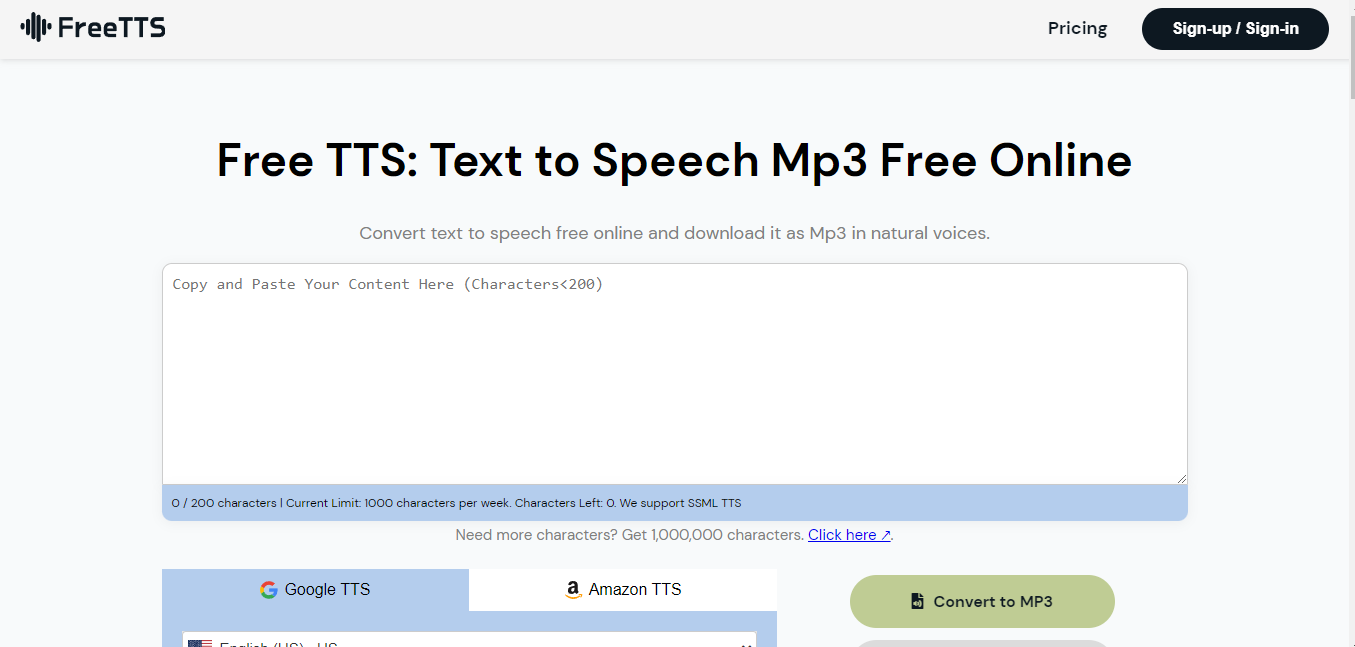Viewport: 1355px width, 647px height.
Task: Click the Sign-up / Sign-in button
Action: (x=1235, y=29)
